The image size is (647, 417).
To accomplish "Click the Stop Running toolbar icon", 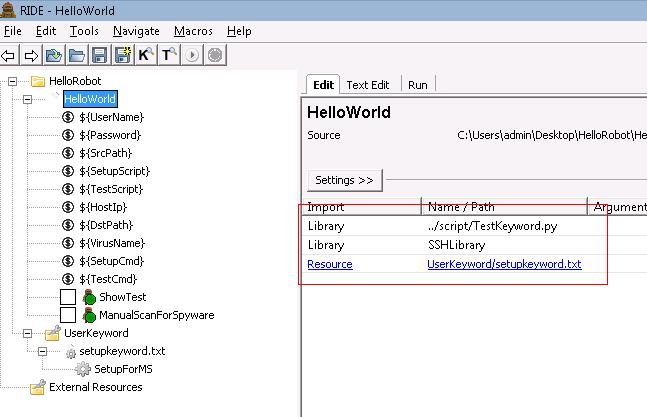I will (215, 55).
